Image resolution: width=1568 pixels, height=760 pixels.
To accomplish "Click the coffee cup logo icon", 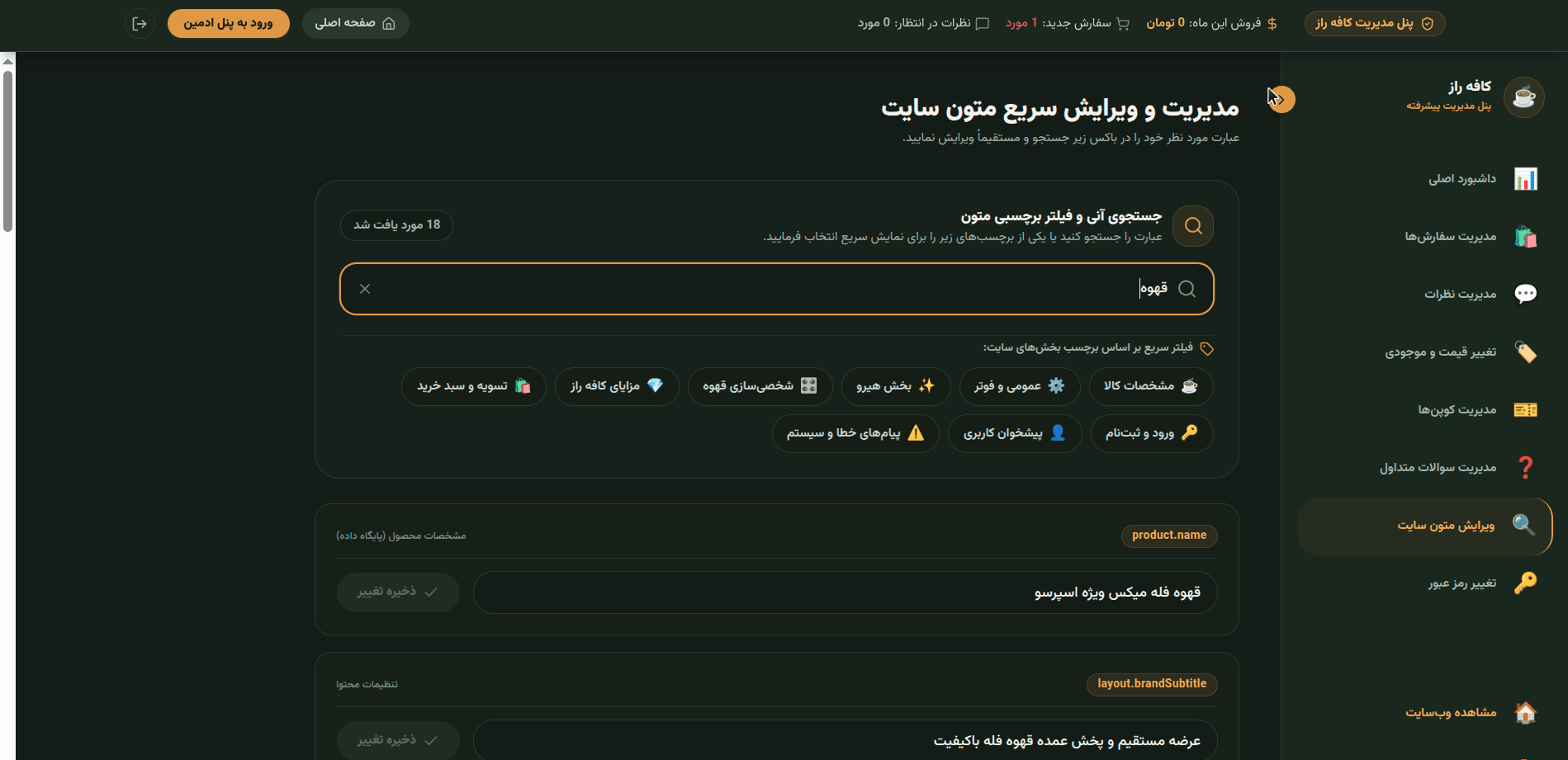I will click(1523, 97).
